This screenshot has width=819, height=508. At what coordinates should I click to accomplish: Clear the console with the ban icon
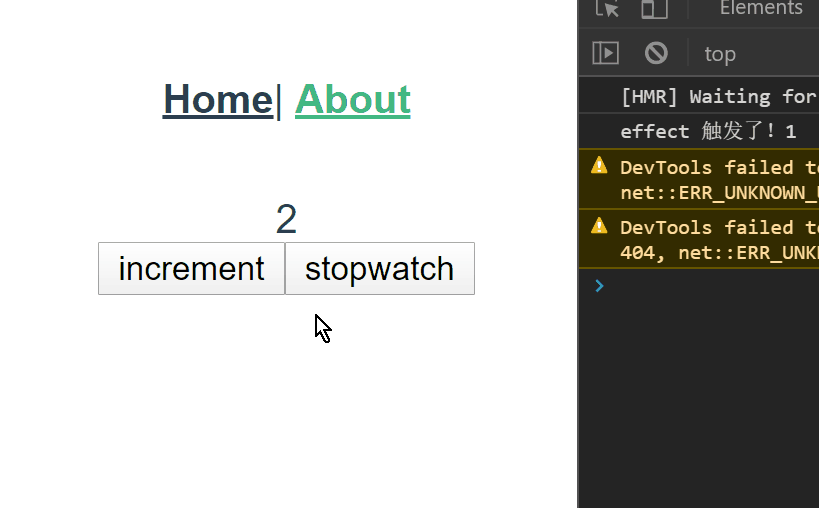656,53
